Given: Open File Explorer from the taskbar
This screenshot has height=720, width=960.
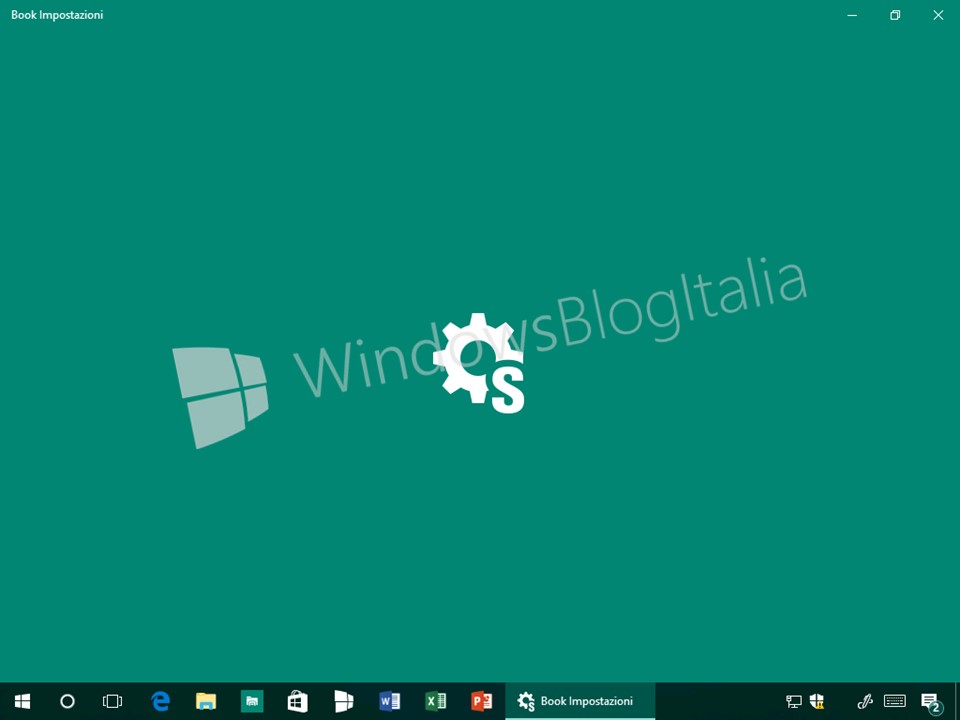Looking at the screenshot, I should [206, 701].
